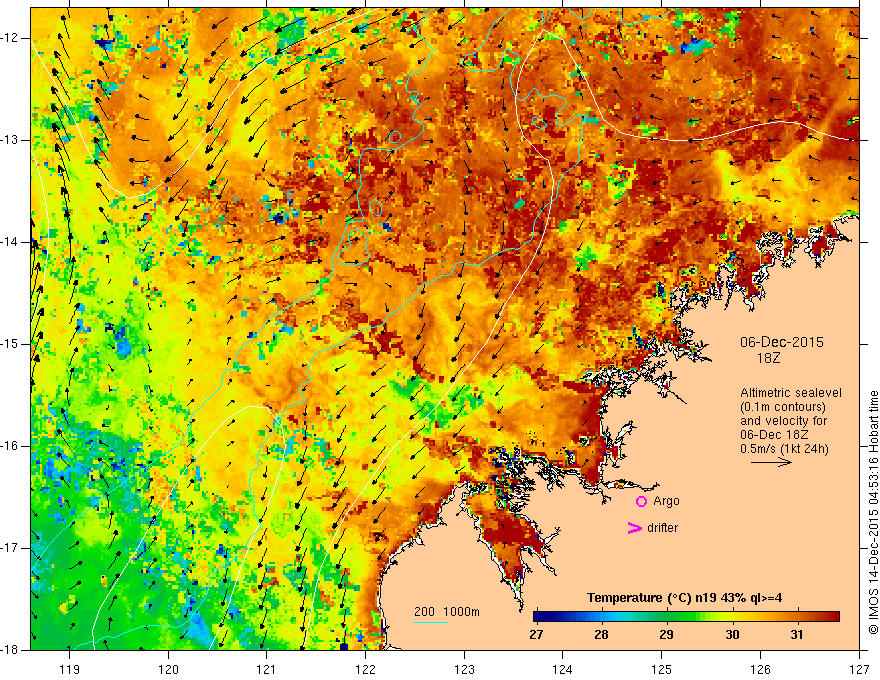
Task: Click the temperature color bar
Action: tap(686, 617)
